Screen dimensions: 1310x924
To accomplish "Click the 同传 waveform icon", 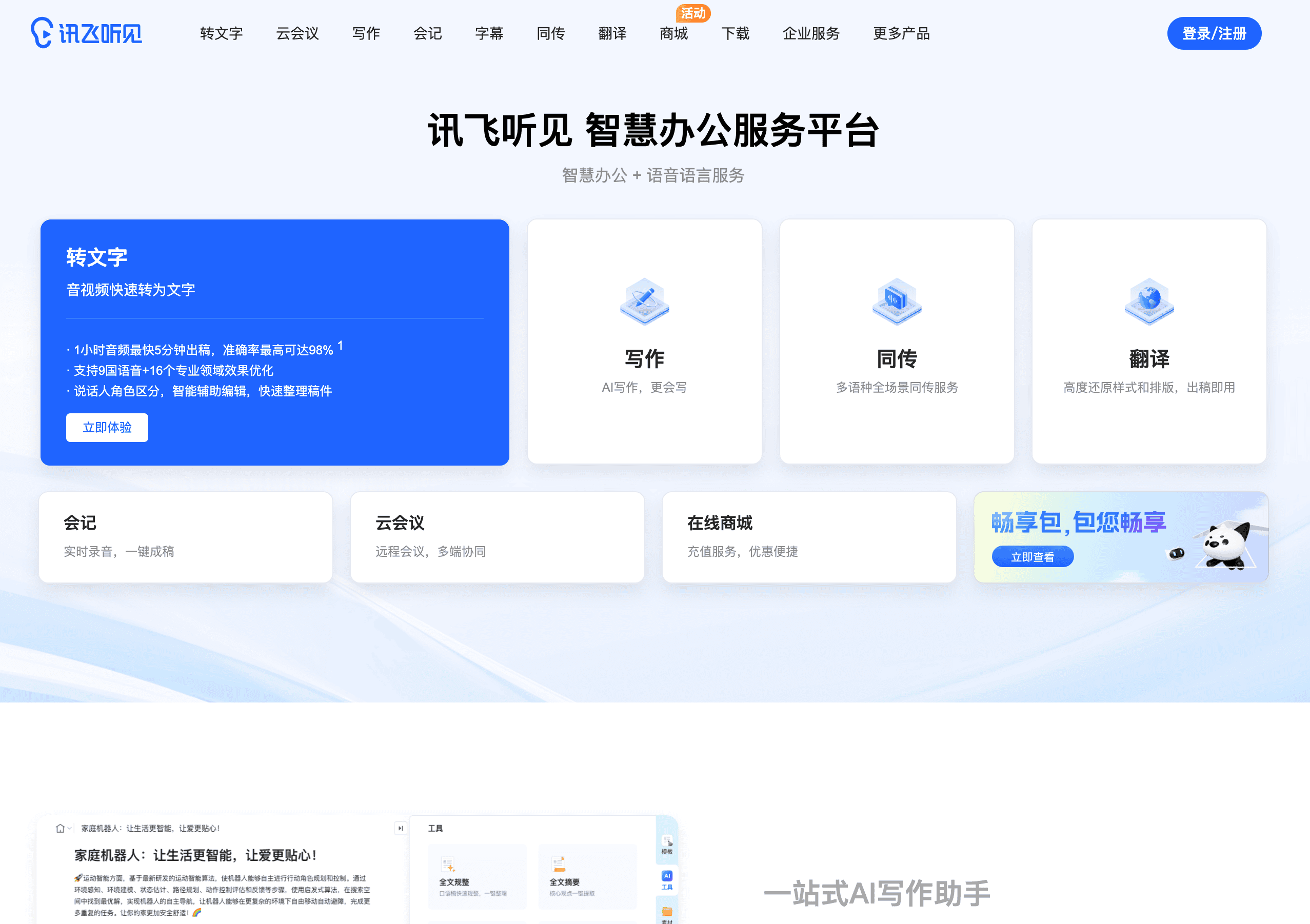I will tap(897, 302).
